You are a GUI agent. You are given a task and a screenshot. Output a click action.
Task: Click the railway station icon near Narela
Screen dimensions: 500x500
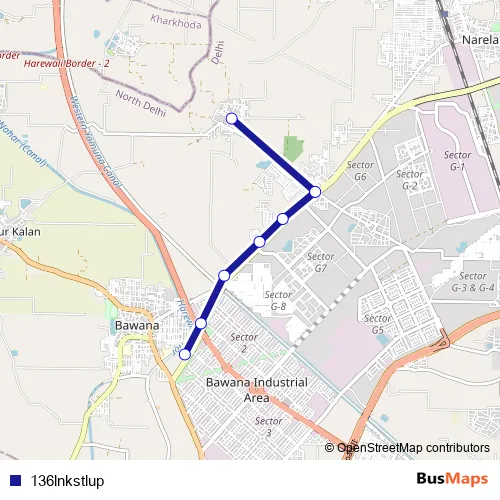click(x=445, y=14)
